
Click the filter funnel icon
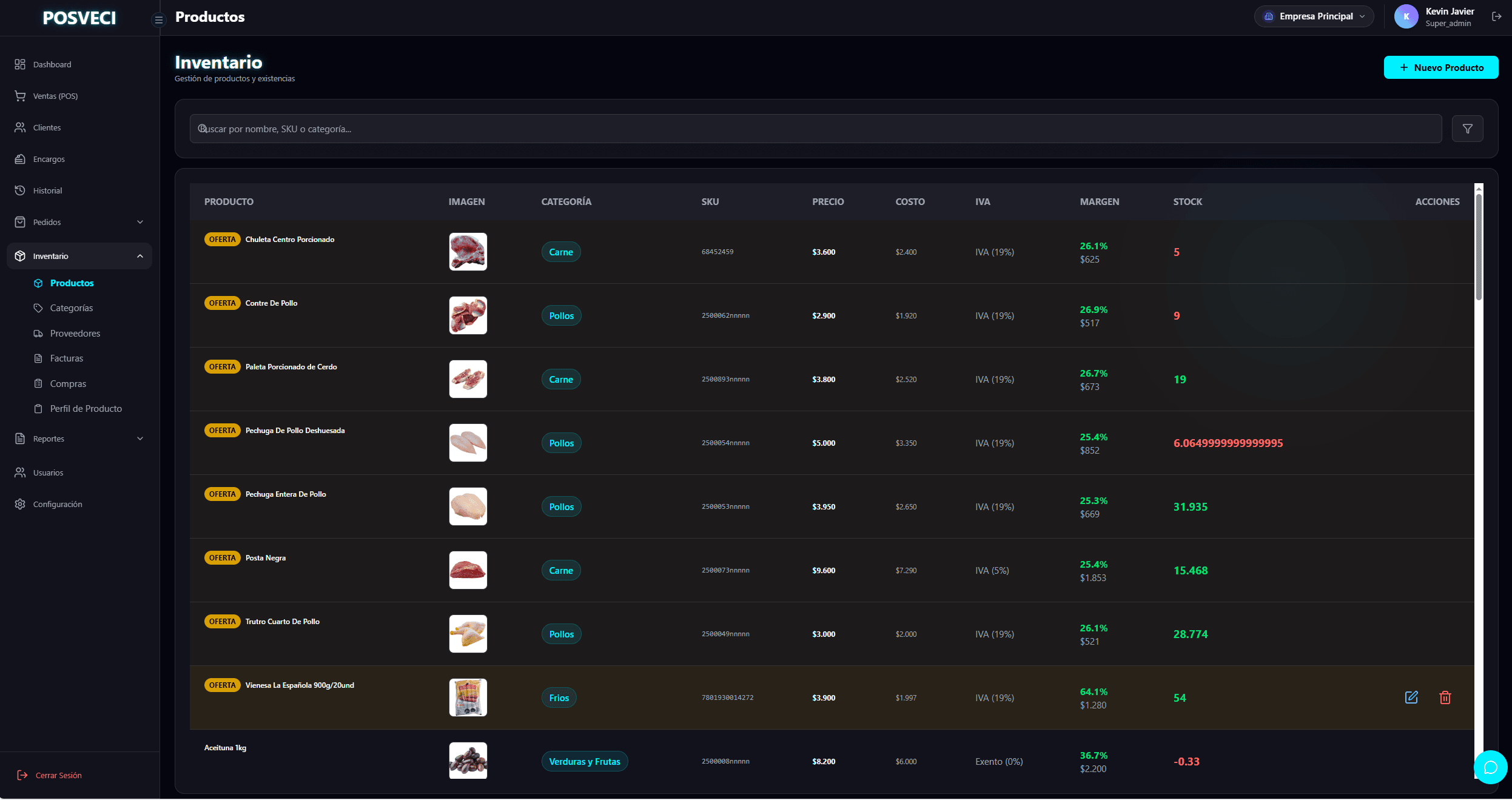(1467, 129)
